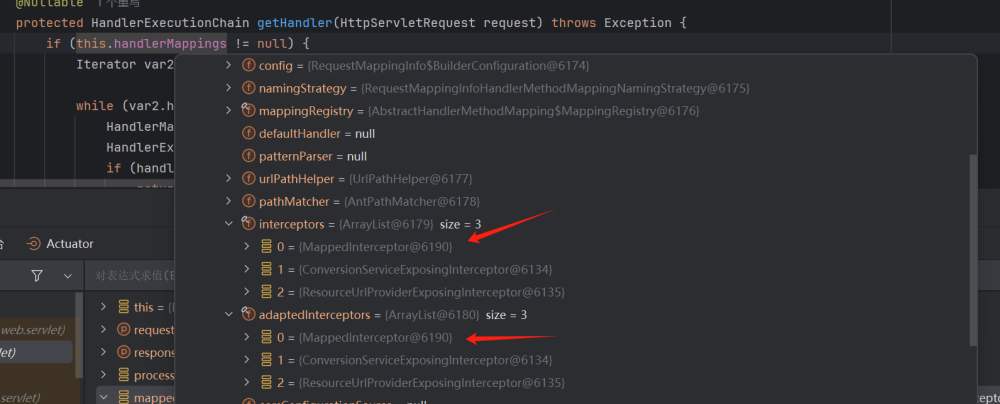Expand adaptedInterceptors element 1 ConversionServiceExposingInterceptor
Screen dimensions: 1000x404
(247, 359)
